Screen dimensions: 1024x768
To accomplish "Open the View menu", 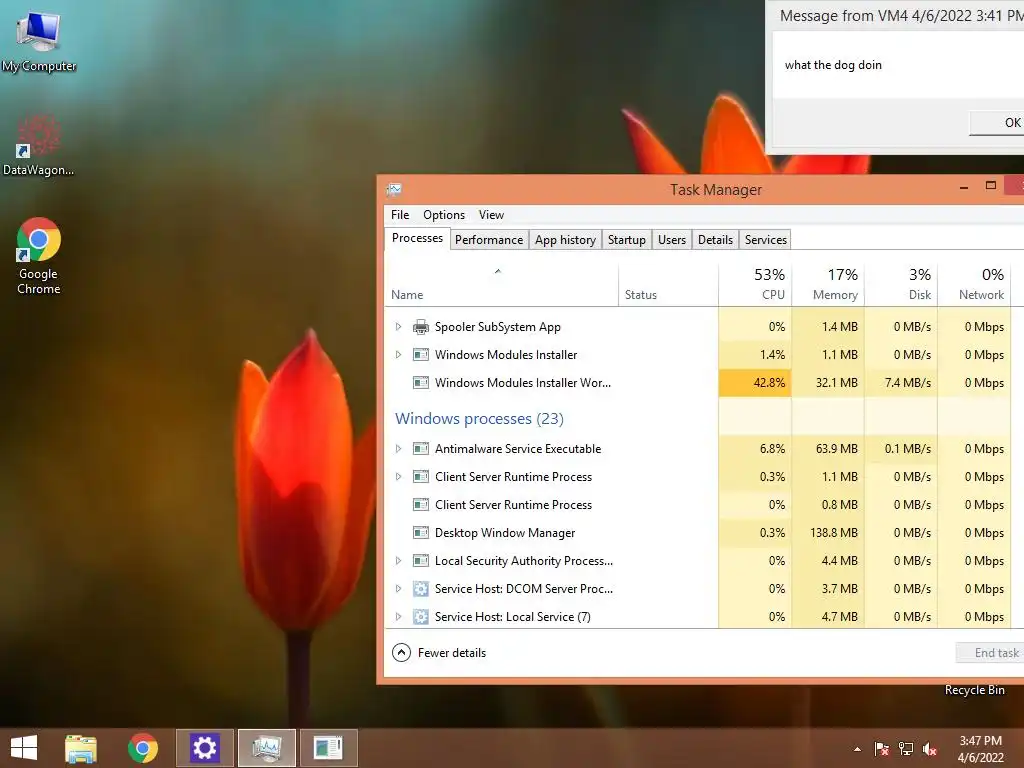I will (491, 215).
